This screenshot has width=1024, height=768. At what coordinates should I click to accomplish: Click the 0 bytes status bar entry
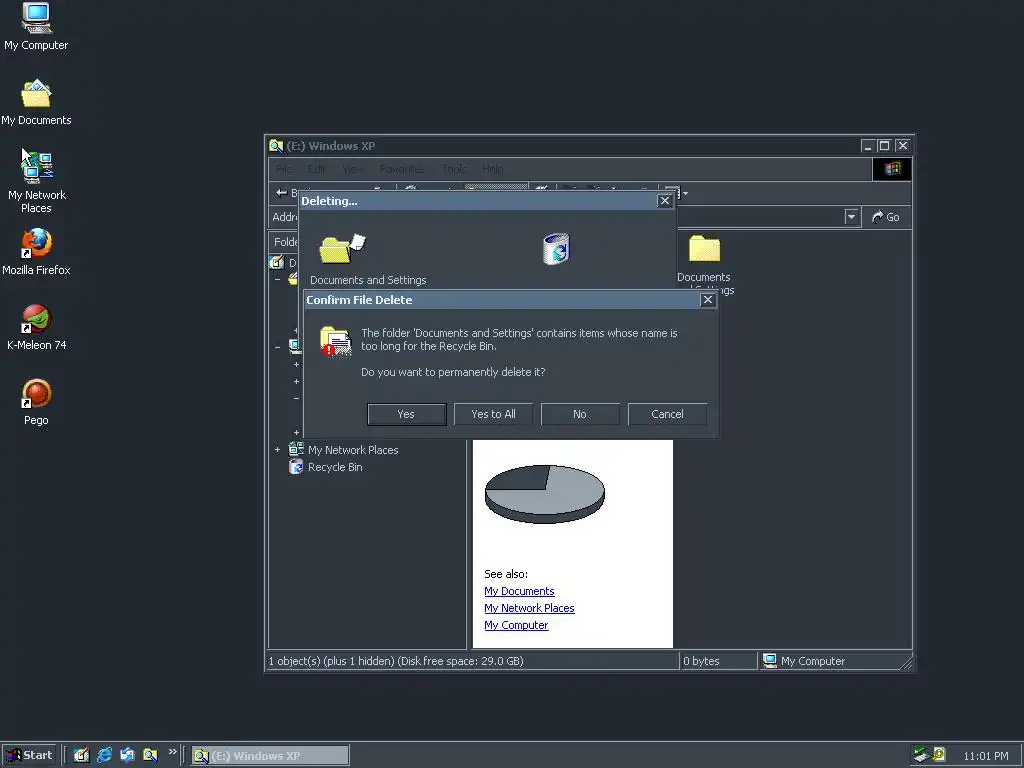pyautogui.click(x=701, y=661)
